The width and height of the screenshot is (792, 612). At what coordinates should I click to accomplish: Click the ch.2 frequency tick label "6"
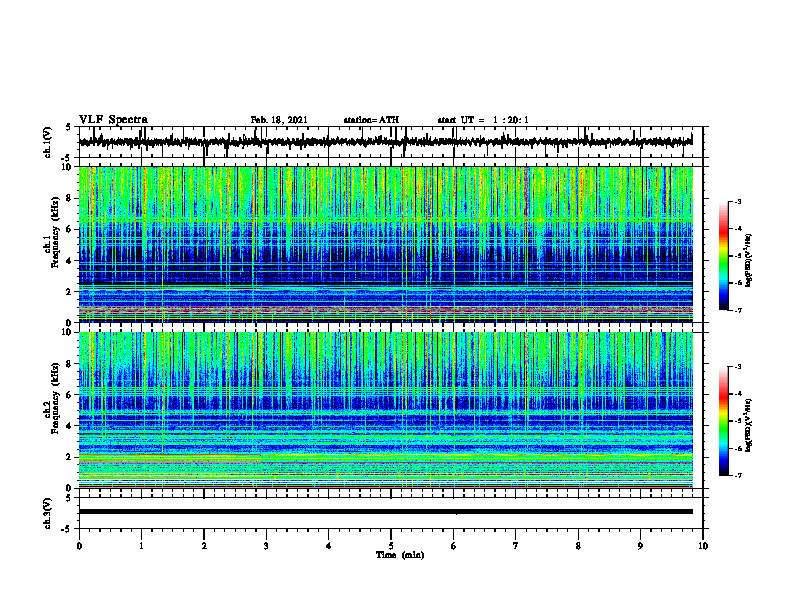point(70,395)
